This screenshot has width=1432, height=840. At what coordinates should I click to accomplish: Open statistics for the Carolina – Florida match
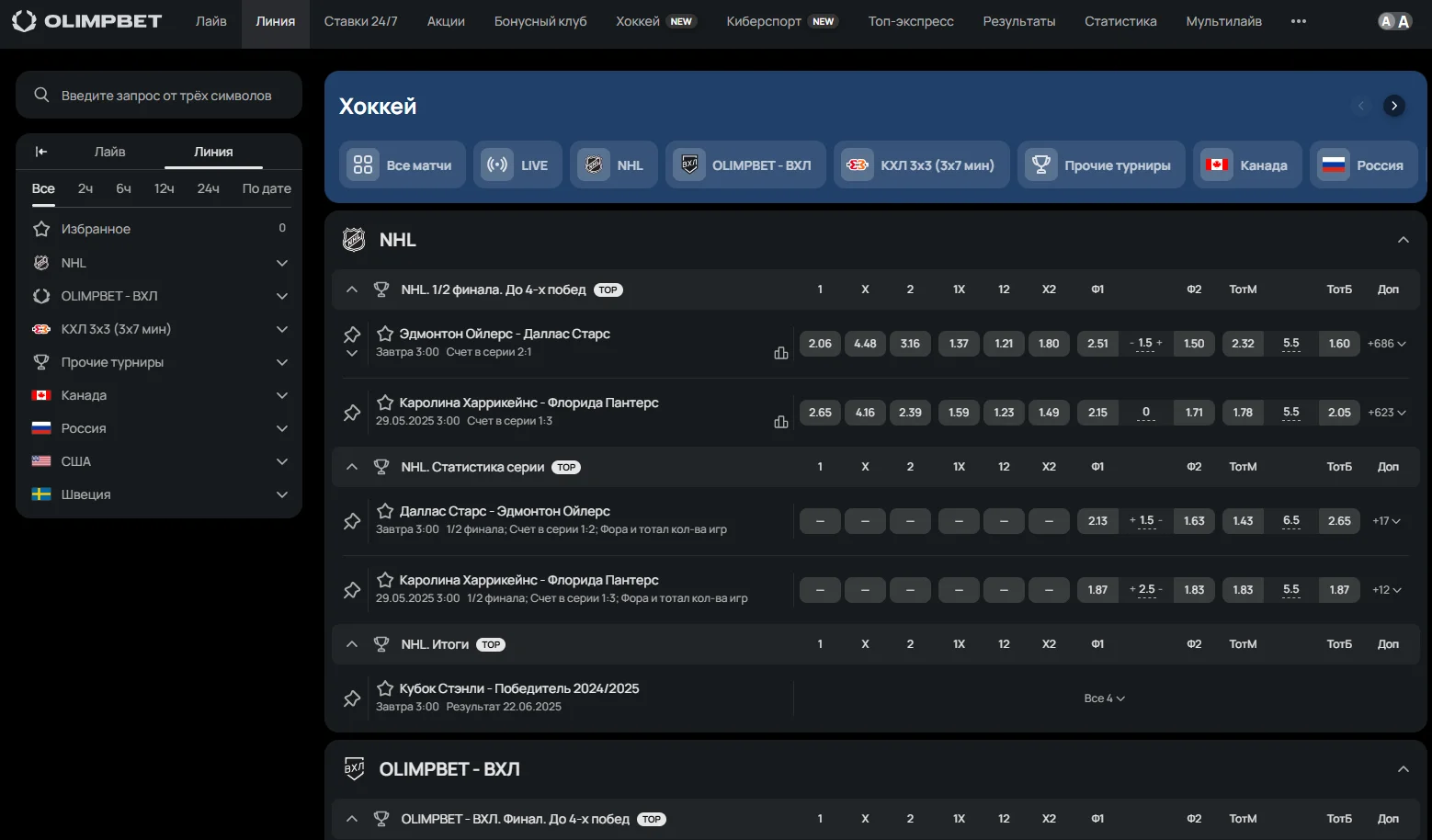click(x=780, y=422)
